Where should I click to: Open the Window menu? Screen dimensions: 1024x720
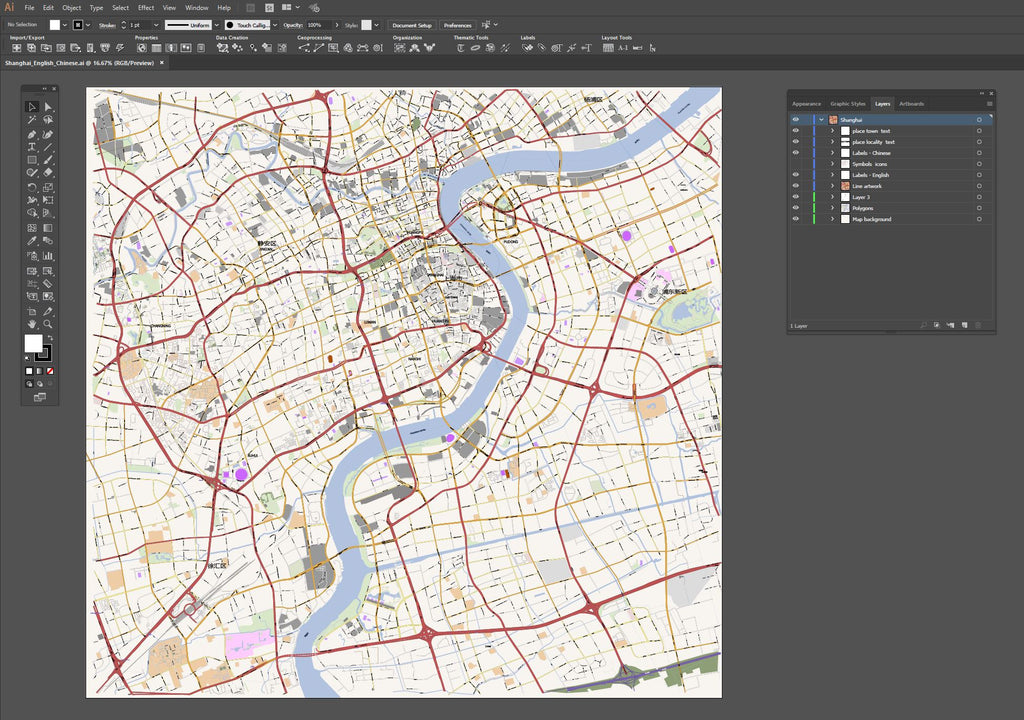(x=196, y=7)
